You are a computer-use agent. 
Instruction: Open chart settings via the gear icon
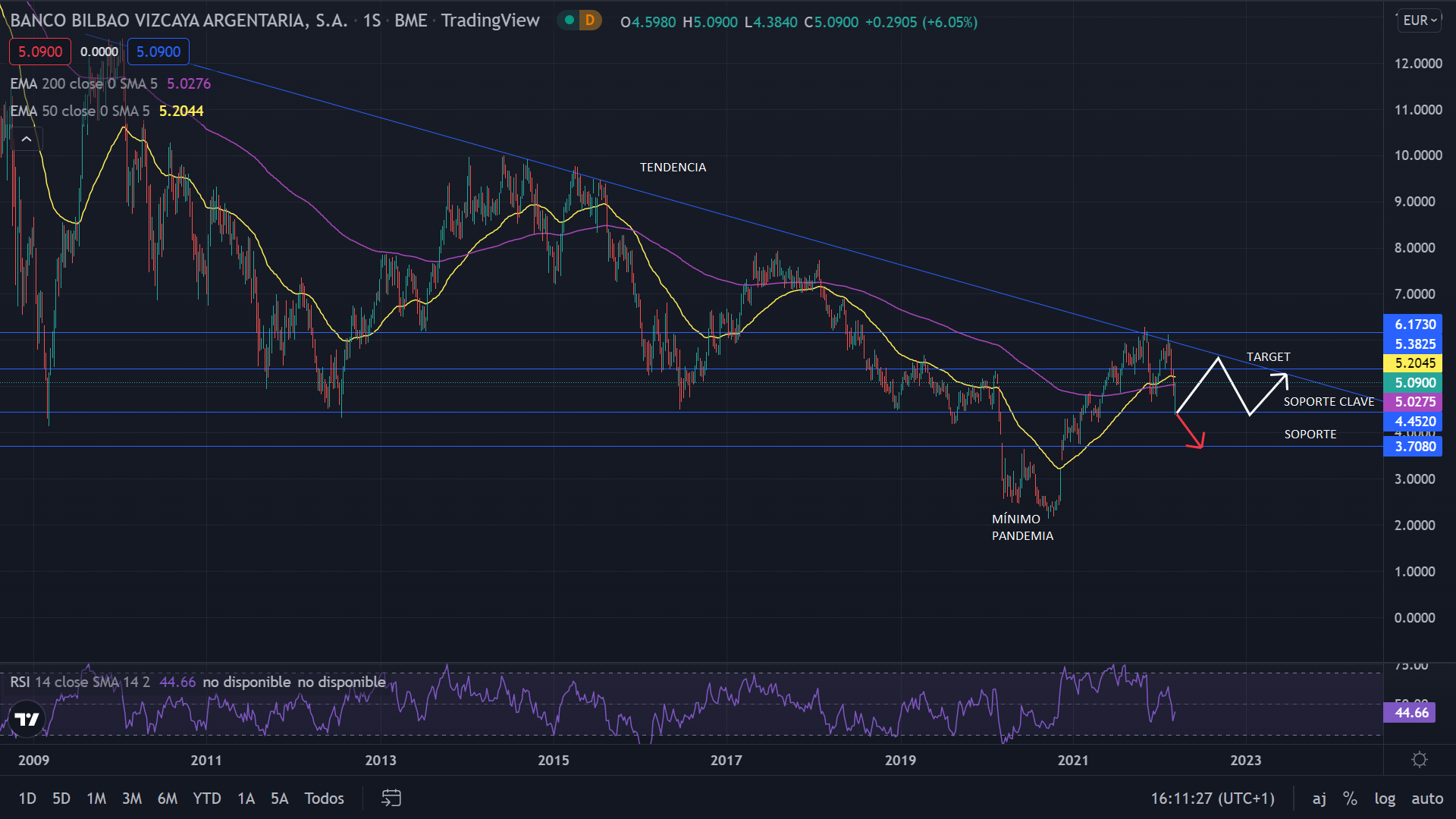click(x=1420, y=760)
